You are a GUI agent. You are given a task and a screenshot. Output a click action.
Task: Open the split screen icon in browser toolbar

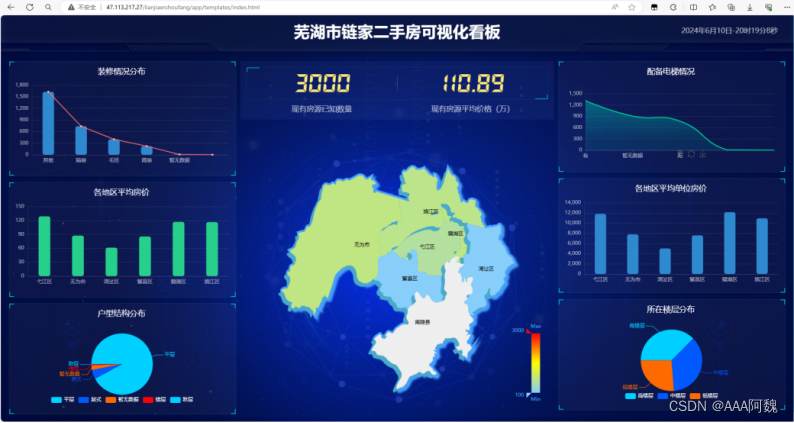693,7
